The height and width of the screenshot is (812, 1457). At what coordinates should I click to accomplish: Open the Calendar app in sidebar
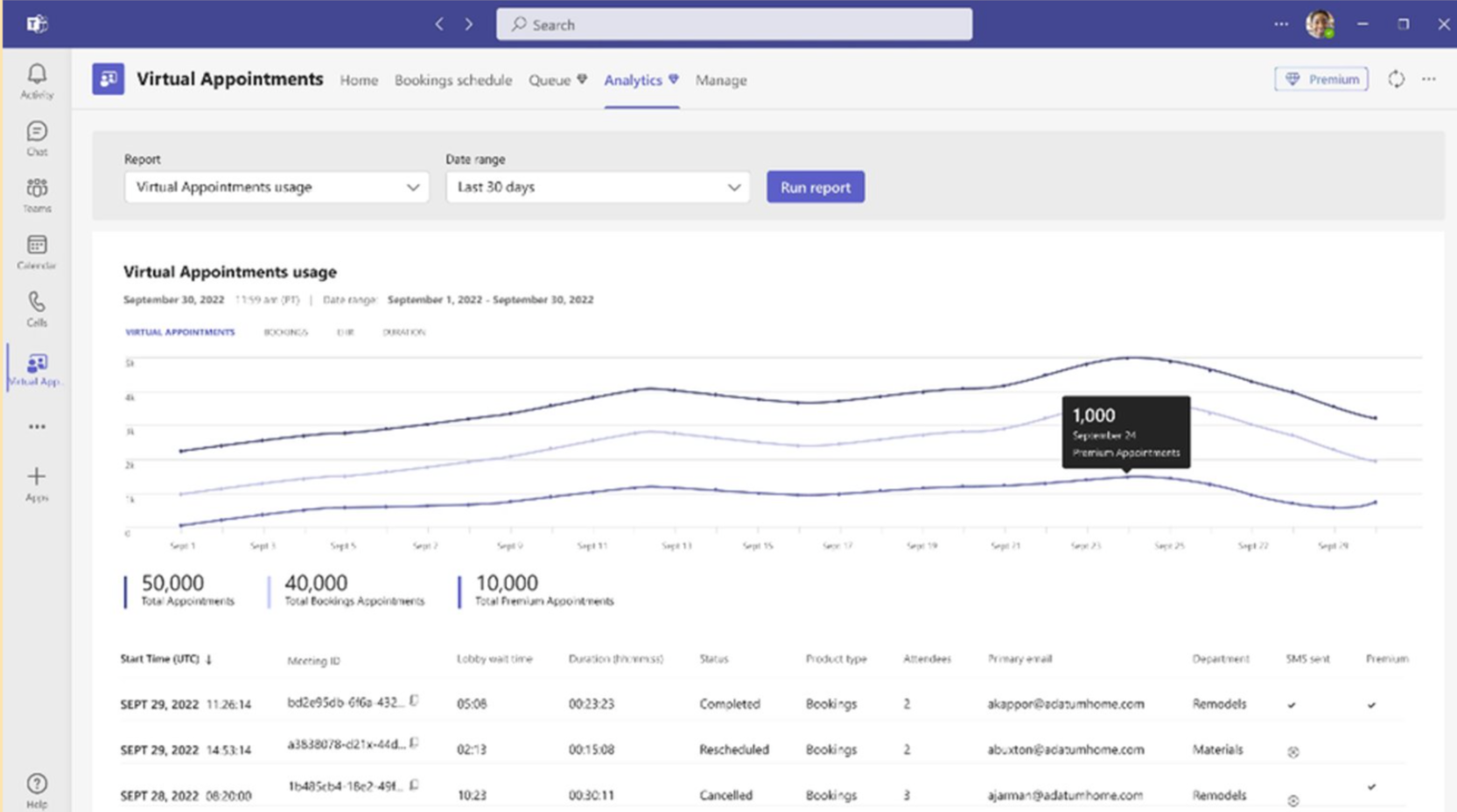click(37, 252)
